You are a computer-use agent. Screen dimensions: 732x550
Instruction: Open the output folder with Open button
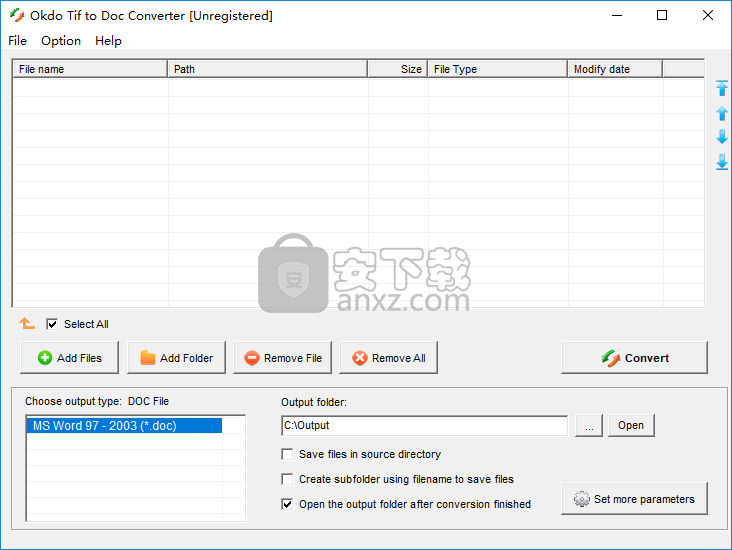631,425
